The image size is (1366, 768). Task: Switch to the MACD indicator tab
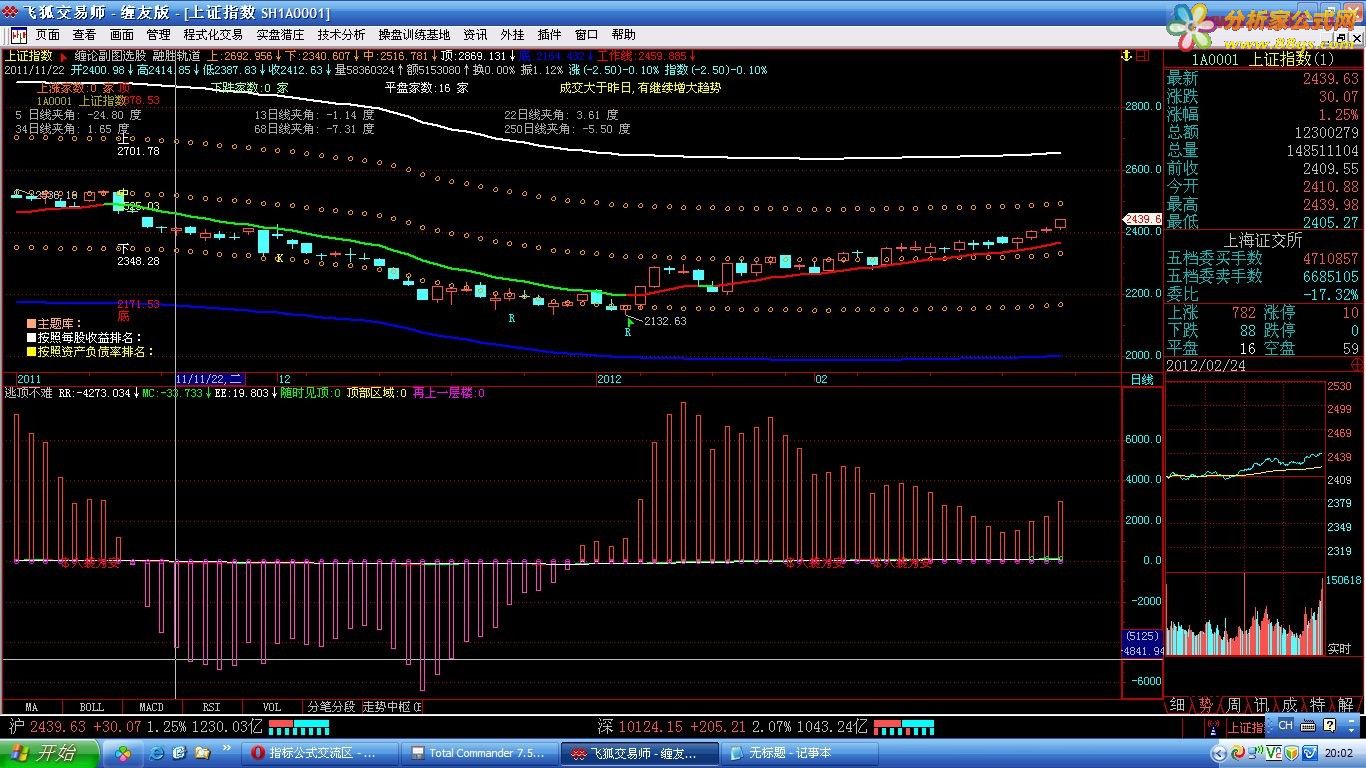pyautogui.click(x=151, y=706)
